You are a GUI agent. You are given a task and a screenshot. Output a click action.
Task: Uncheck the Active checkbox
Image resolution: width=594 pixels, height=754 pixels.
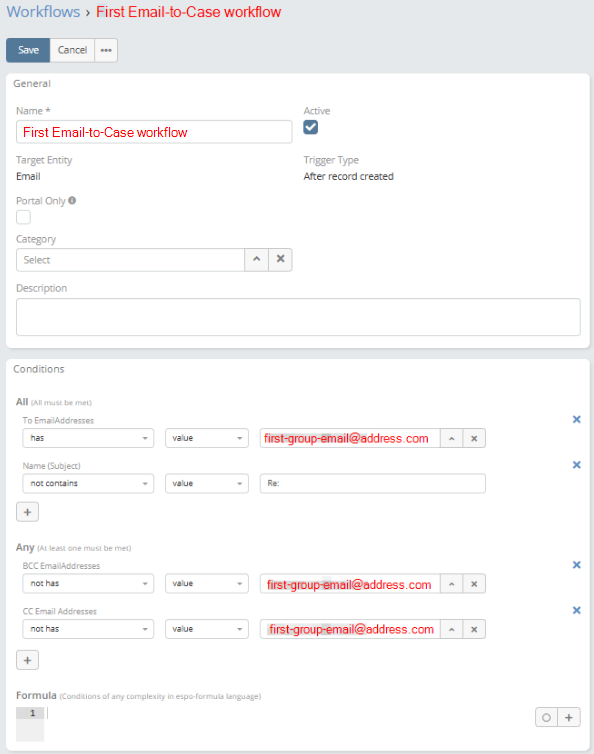pyautogui.click(x=311, y=127)
